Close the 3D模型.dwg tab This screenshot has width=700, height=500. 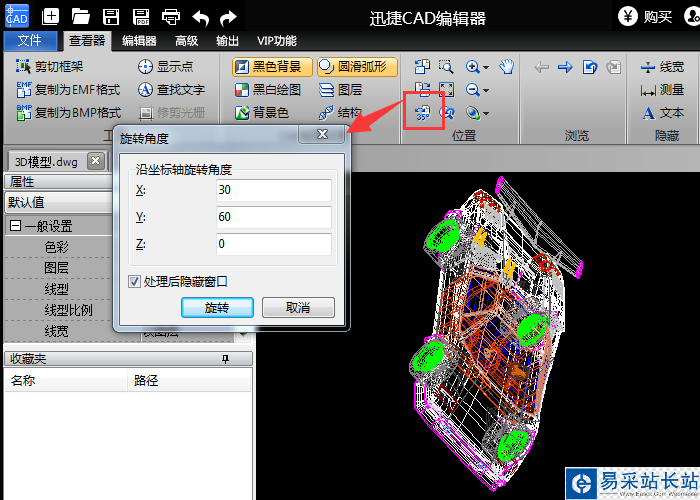tap(96, 161)
